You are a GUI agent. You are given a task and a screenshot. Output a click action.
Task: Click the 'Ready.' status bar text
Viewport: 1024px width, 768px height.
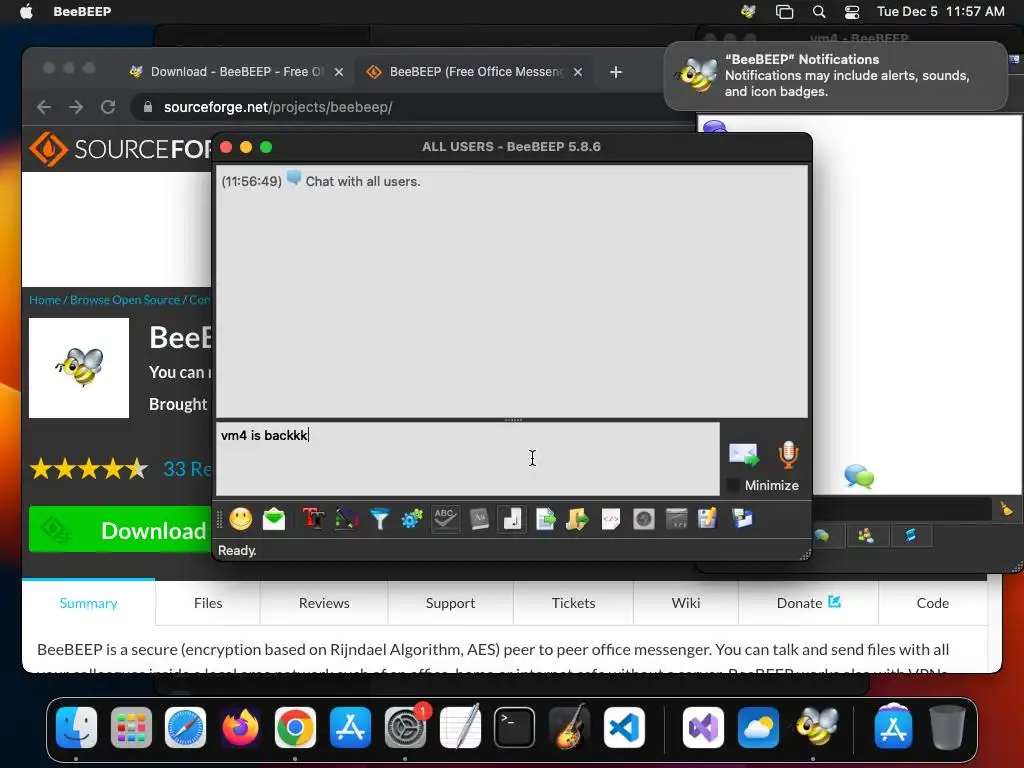237,551
